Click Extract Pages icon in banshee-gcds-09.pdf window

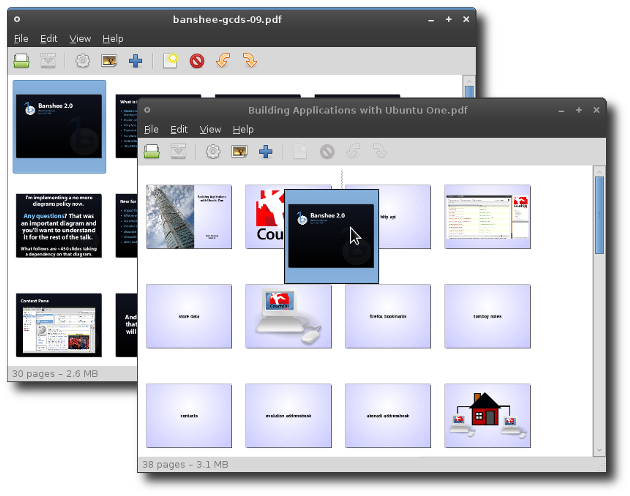point(170,61)
